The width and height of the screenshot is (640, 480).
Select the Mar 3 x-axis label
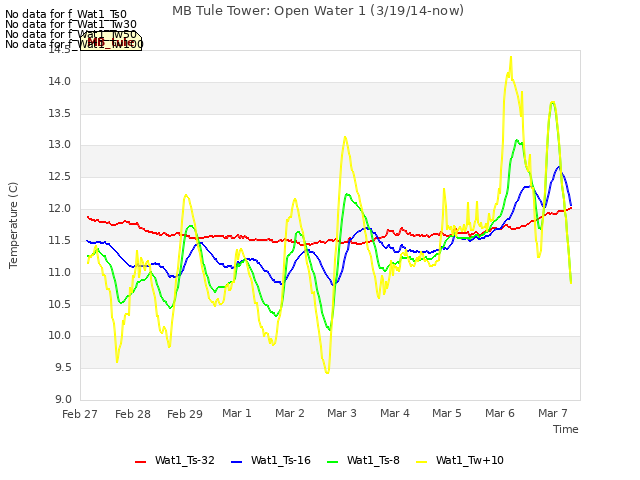coord(342,413)
